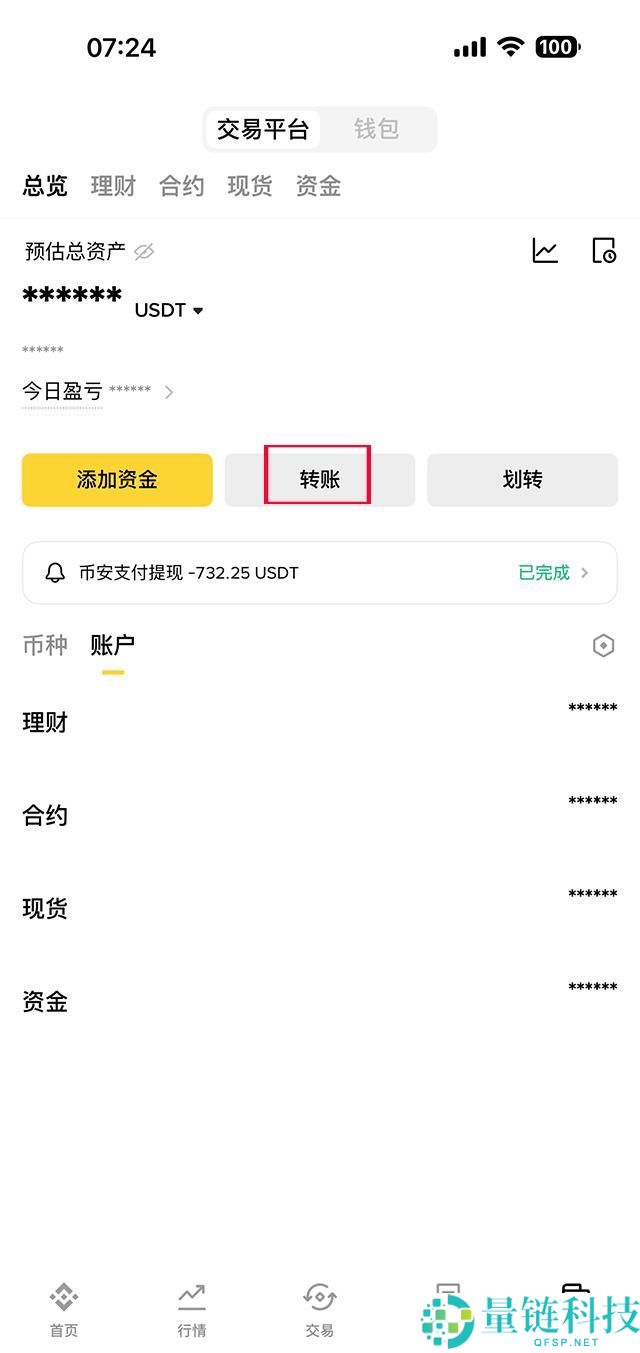This screenshot has height=1353, width=640.
Task: Open the 合约 account row
Action: coord(44,815)
